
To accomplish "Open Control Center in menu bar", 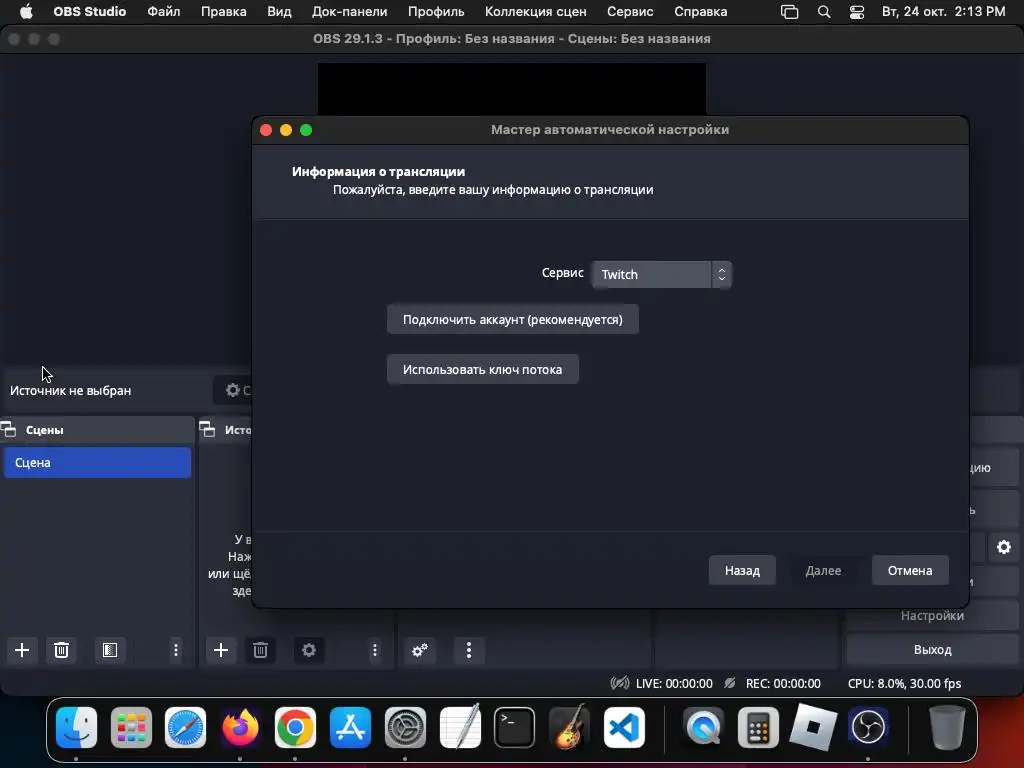I will pyautogui.click(x=857, y=12).
